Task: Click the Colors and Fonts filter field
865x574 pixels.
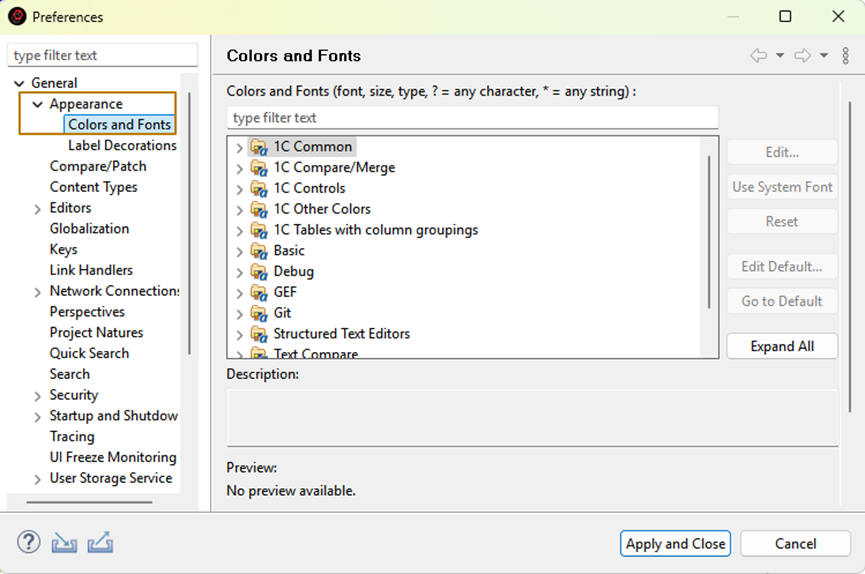Action: [x=472, y=118]
